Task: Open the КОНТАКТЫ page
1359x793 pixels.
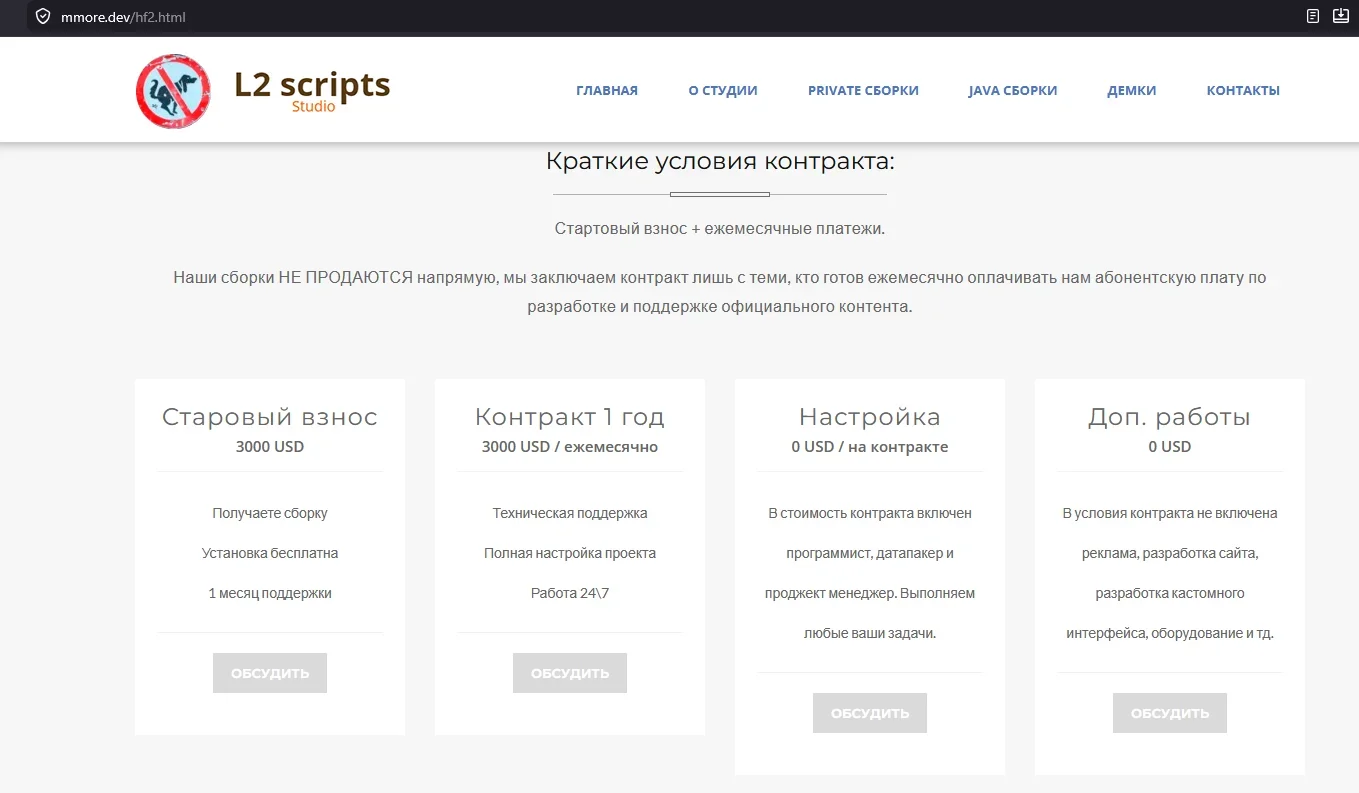Action: (1243, 90)
